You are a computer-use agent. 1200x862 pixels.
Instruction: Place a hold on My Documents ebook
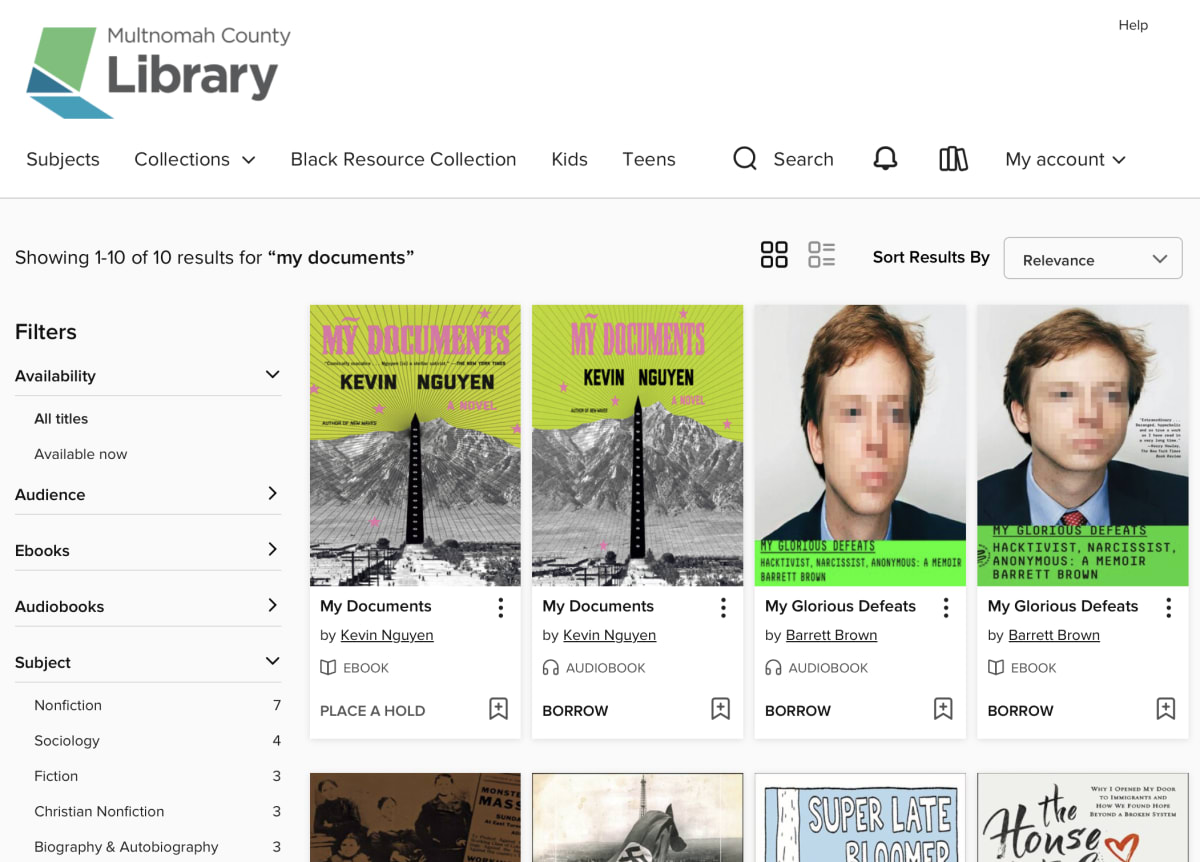[x=372, y=711]
